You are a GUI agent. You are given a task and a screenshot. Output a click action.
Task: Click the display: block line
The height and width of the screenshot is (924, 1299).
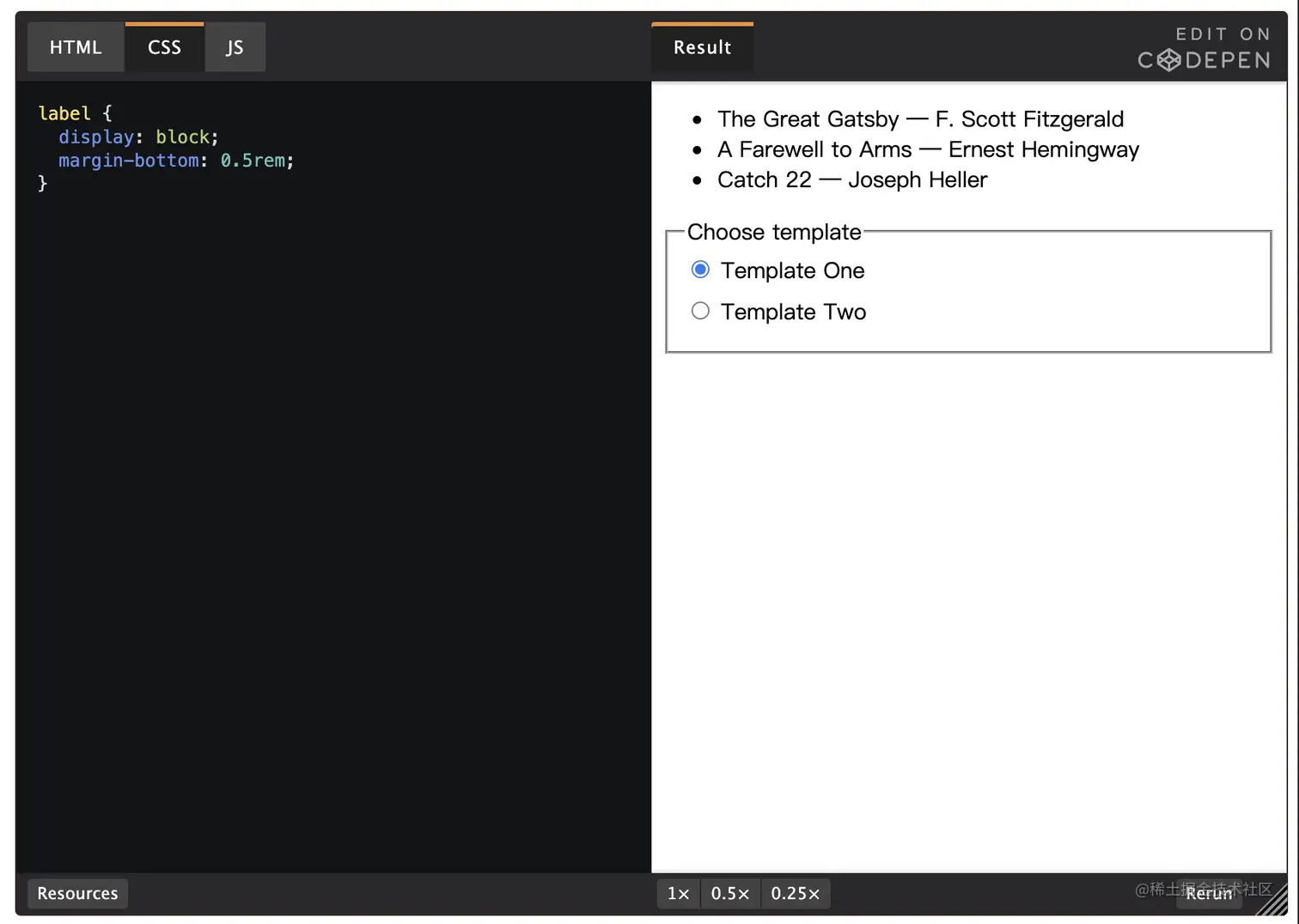pyautogui.click(x=138, y=137)
